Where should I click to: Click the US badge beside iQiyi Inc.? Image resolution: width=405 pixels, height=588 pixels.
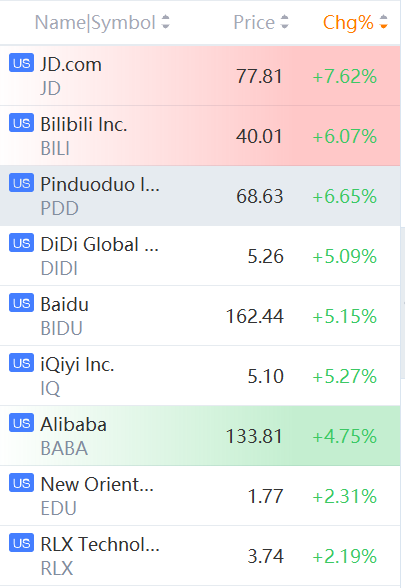pos(21,363)
